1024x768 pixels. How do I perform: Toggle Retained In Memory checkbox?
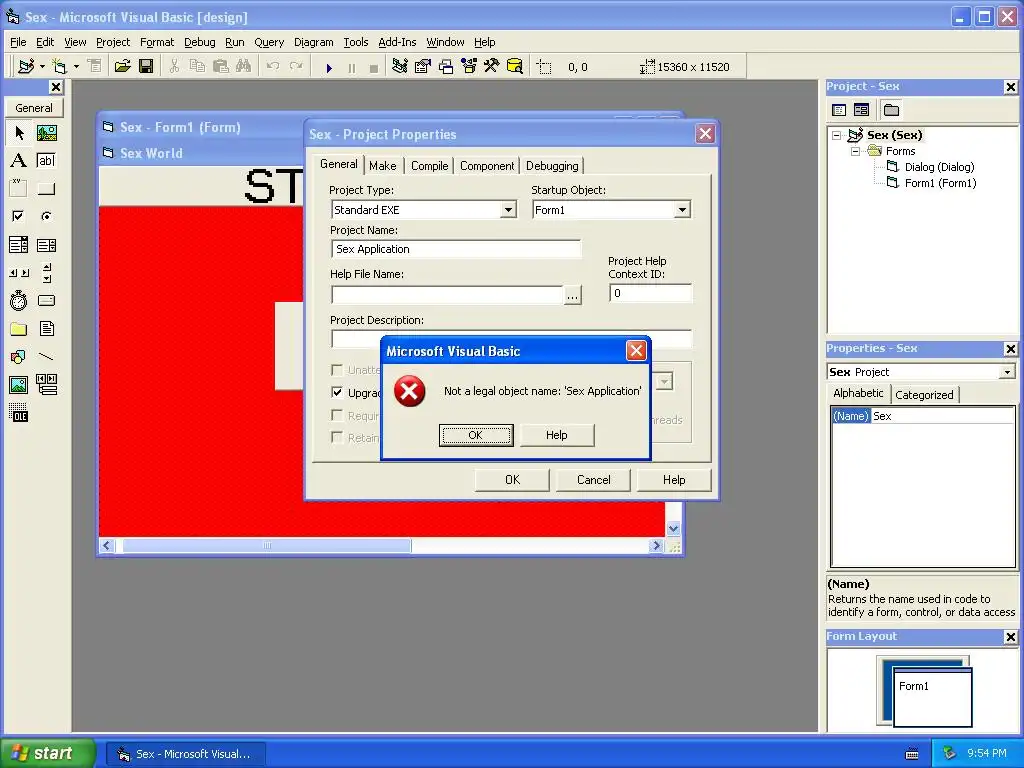(x=337, y=438)
